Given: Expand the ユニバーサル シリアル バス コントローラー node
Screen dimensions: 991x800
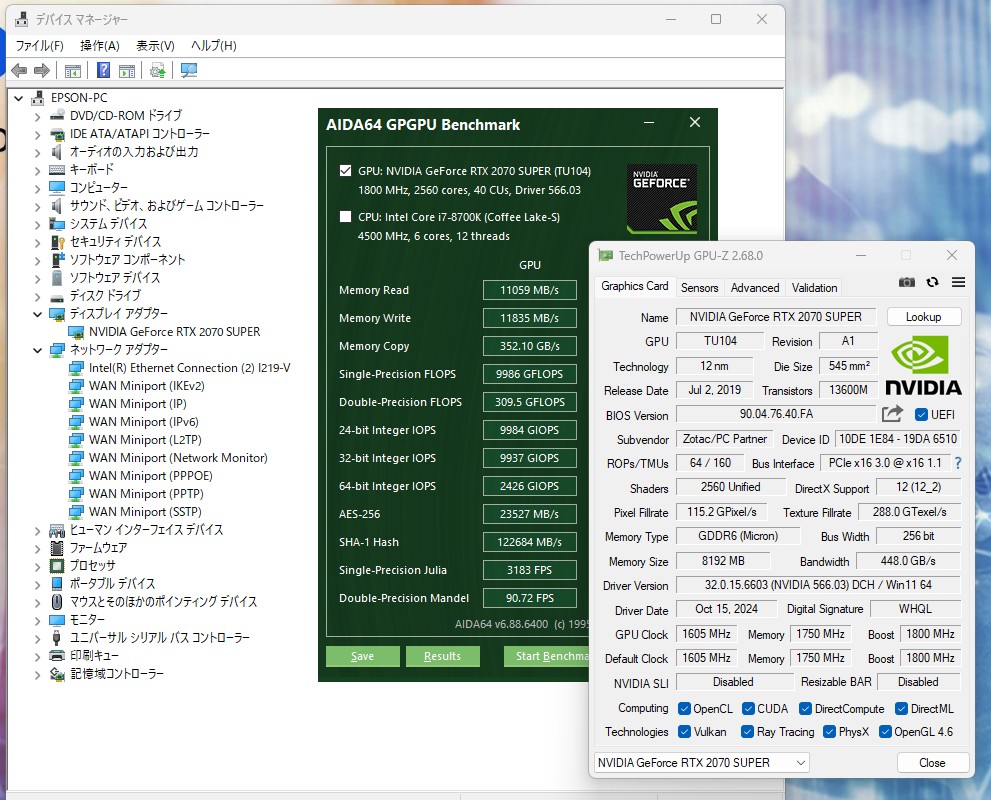Looking at the screenshot, I should 37,639.
